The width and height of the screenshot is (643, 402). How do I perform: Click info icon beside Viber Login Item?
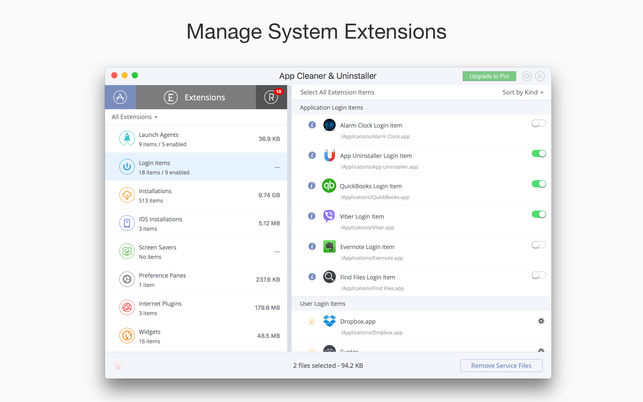[312, 216]
